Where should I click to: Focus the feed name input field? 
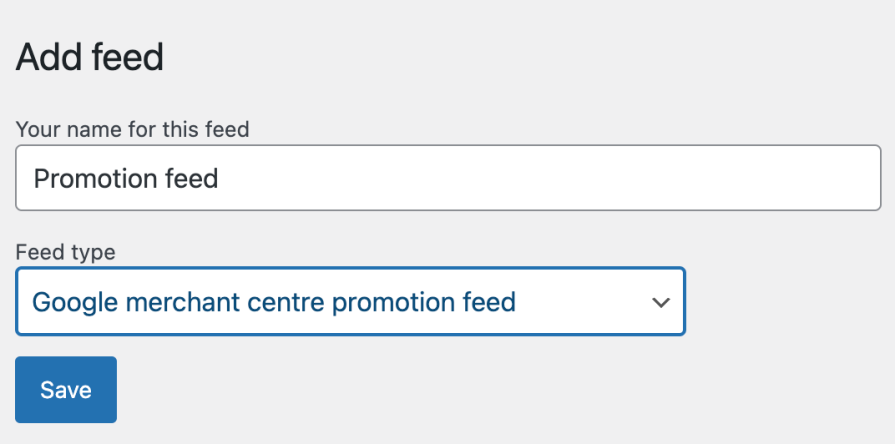coord(448,178)
